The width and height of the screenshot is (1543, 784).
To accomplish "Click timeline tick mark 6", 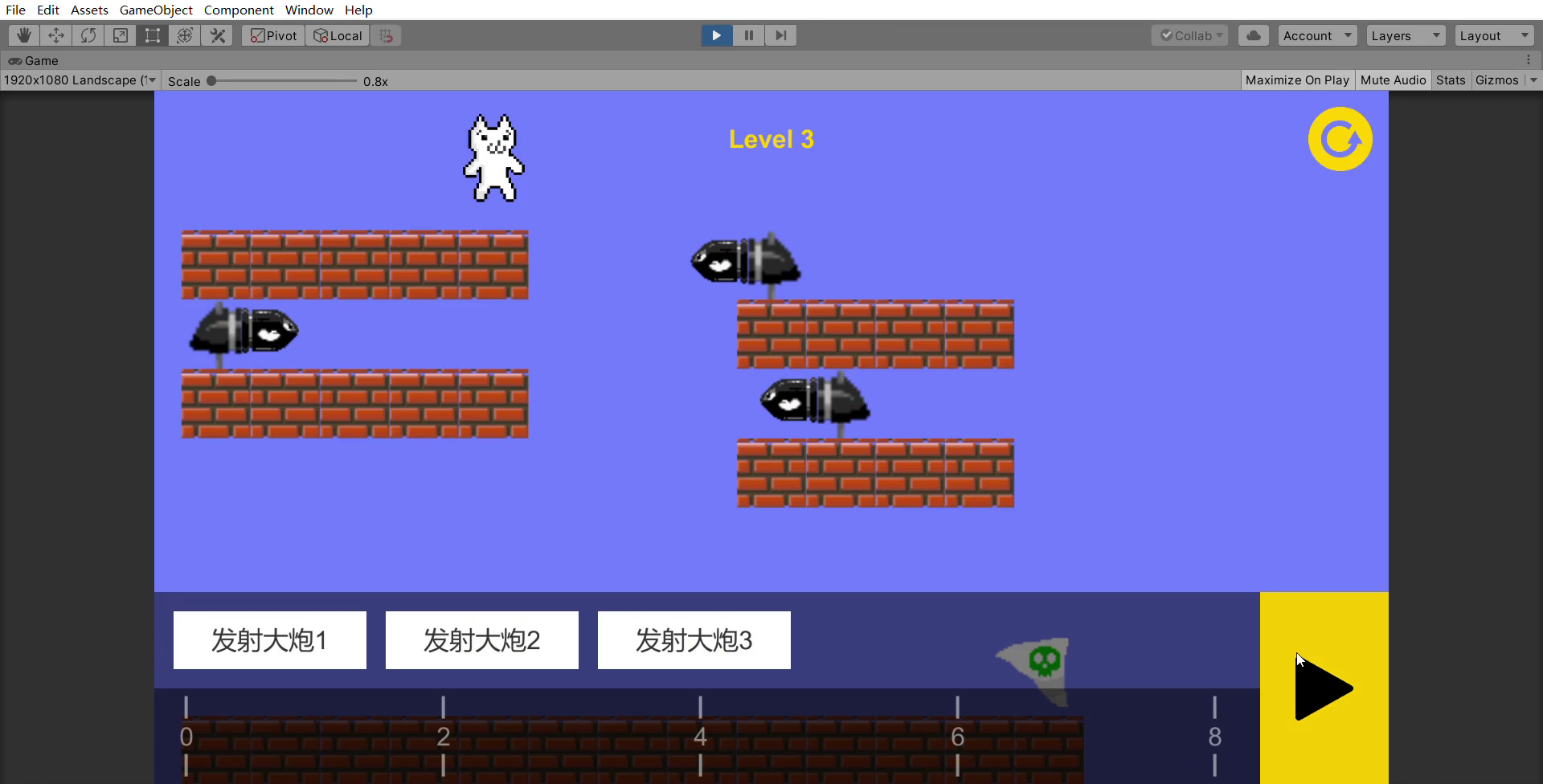I will coord(958,737).
